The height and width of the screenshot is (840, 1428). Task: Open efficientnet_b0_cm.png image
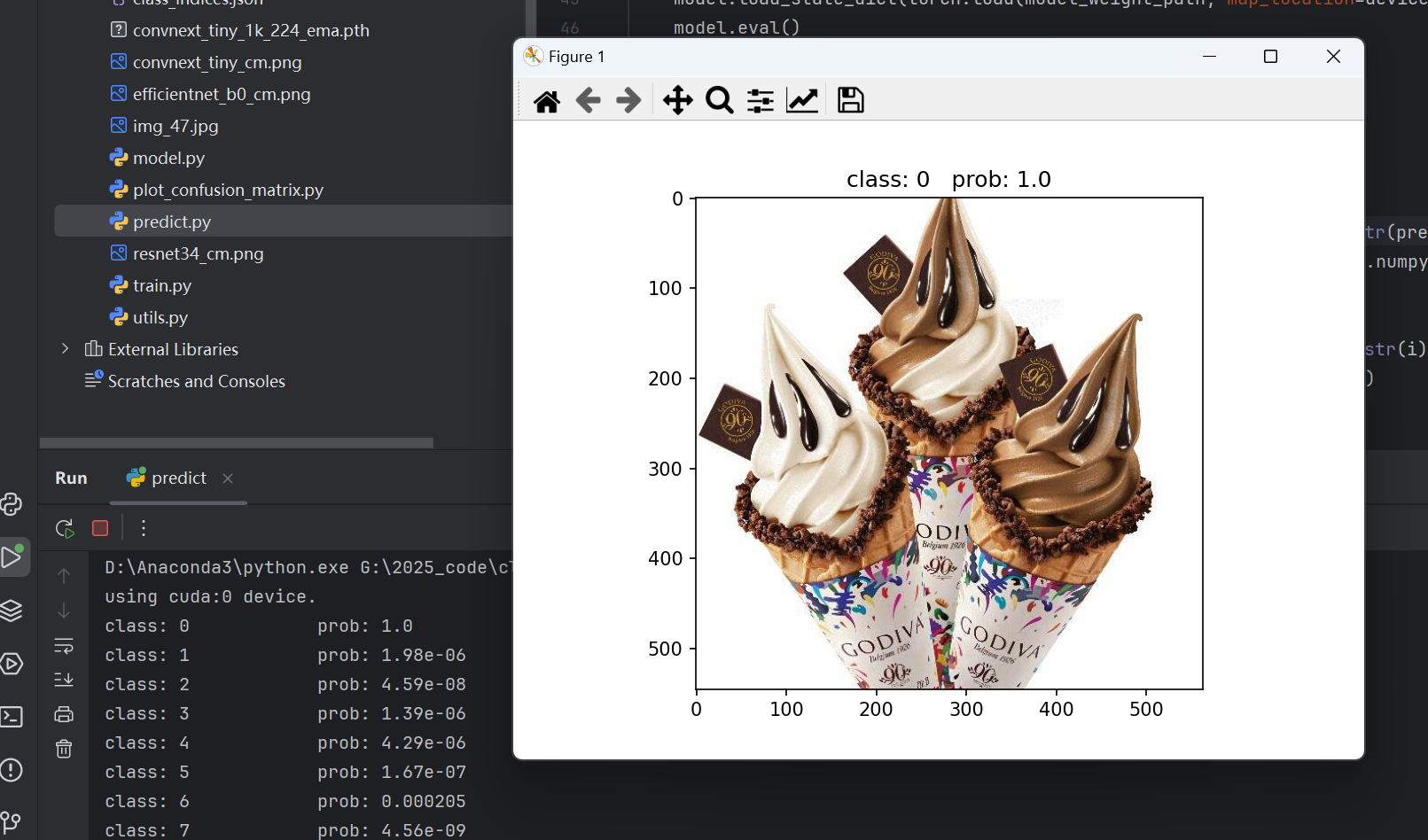coord(222,94)
